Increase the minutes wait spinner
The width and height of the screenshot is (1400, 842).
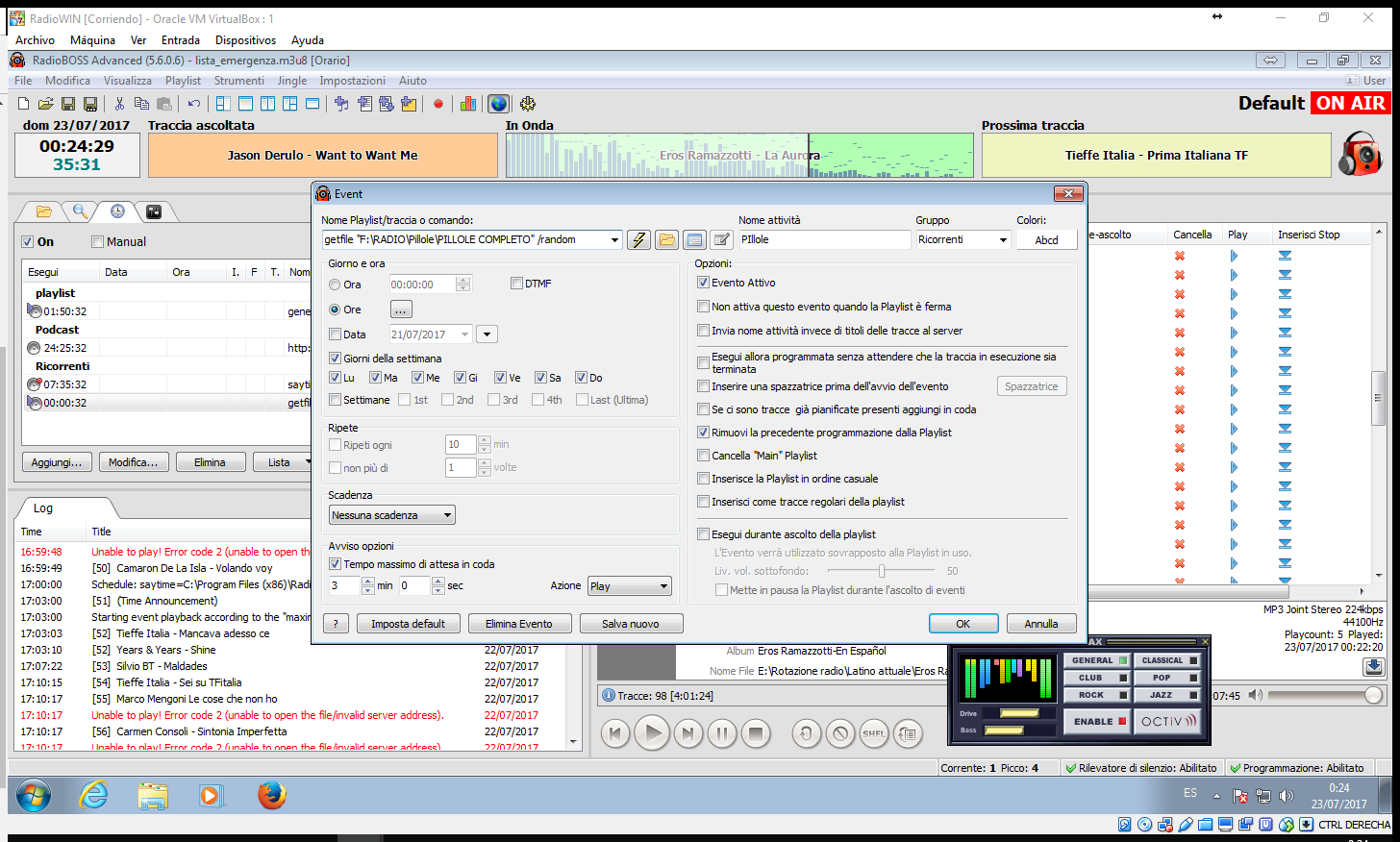(x=367, y=582)
